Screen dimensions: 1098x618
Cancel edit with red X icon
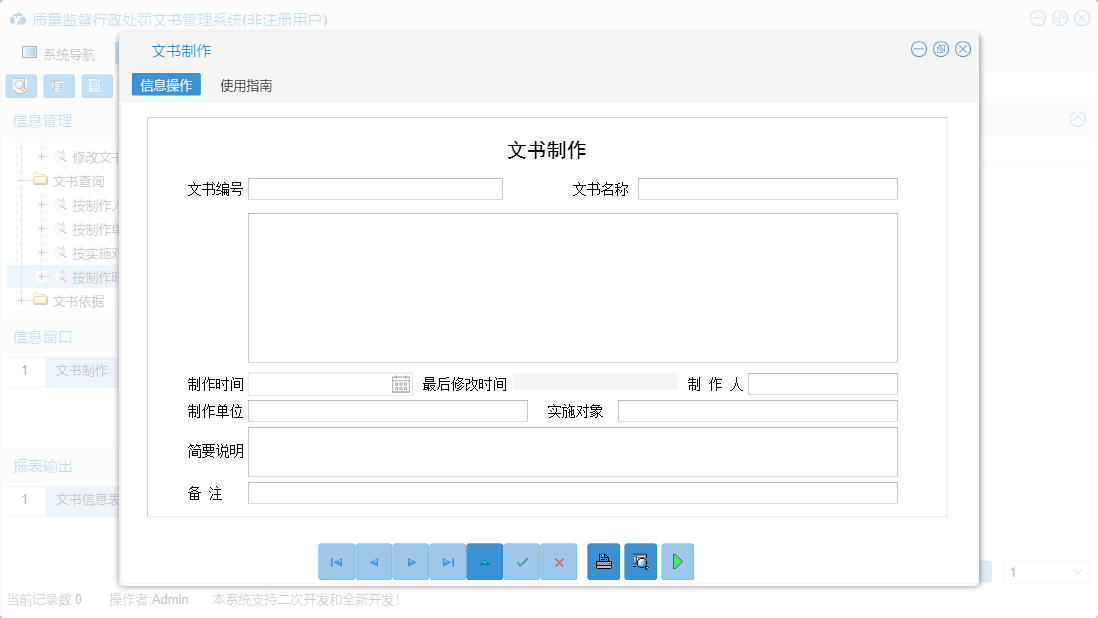tap(559, 561)
